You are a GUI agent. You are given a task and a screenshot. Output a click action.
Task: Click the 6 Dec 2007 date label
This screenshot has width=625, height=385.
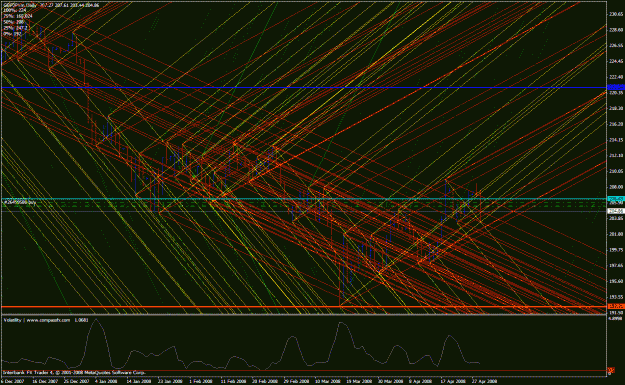[12, 381]
